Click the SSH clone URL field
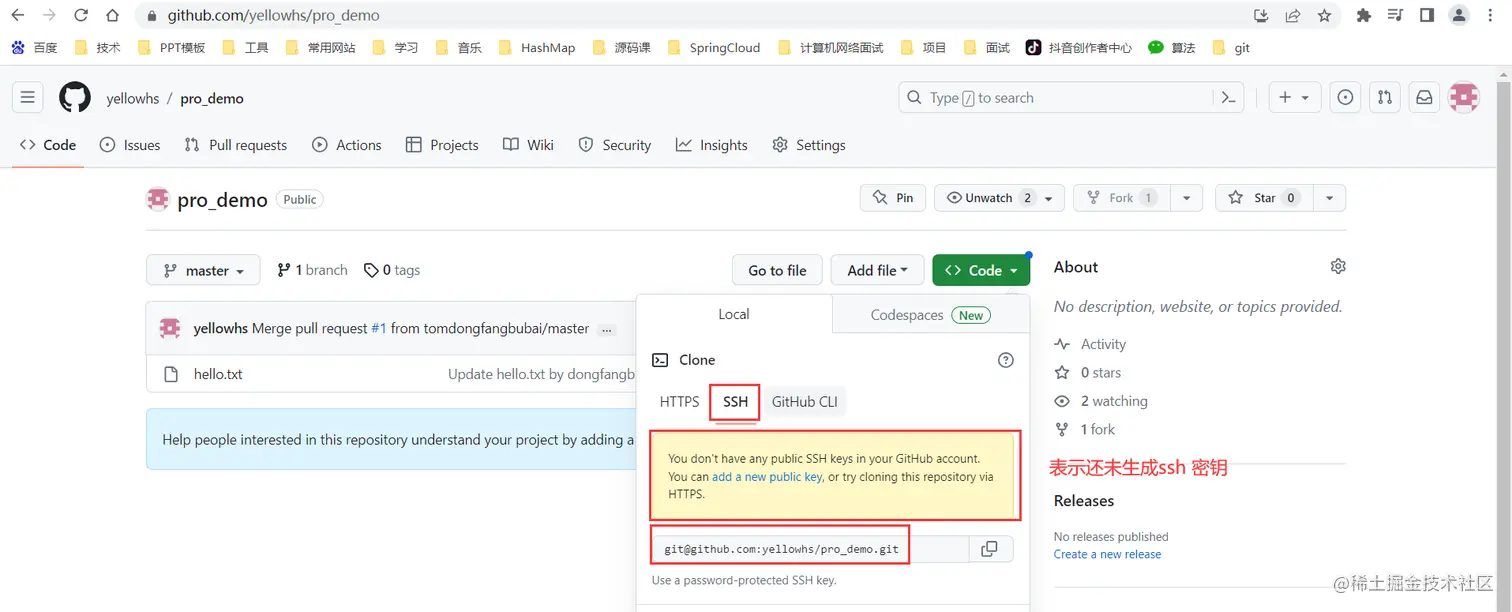The width and height of the screenshot is (1512, 612). [811, 549]
